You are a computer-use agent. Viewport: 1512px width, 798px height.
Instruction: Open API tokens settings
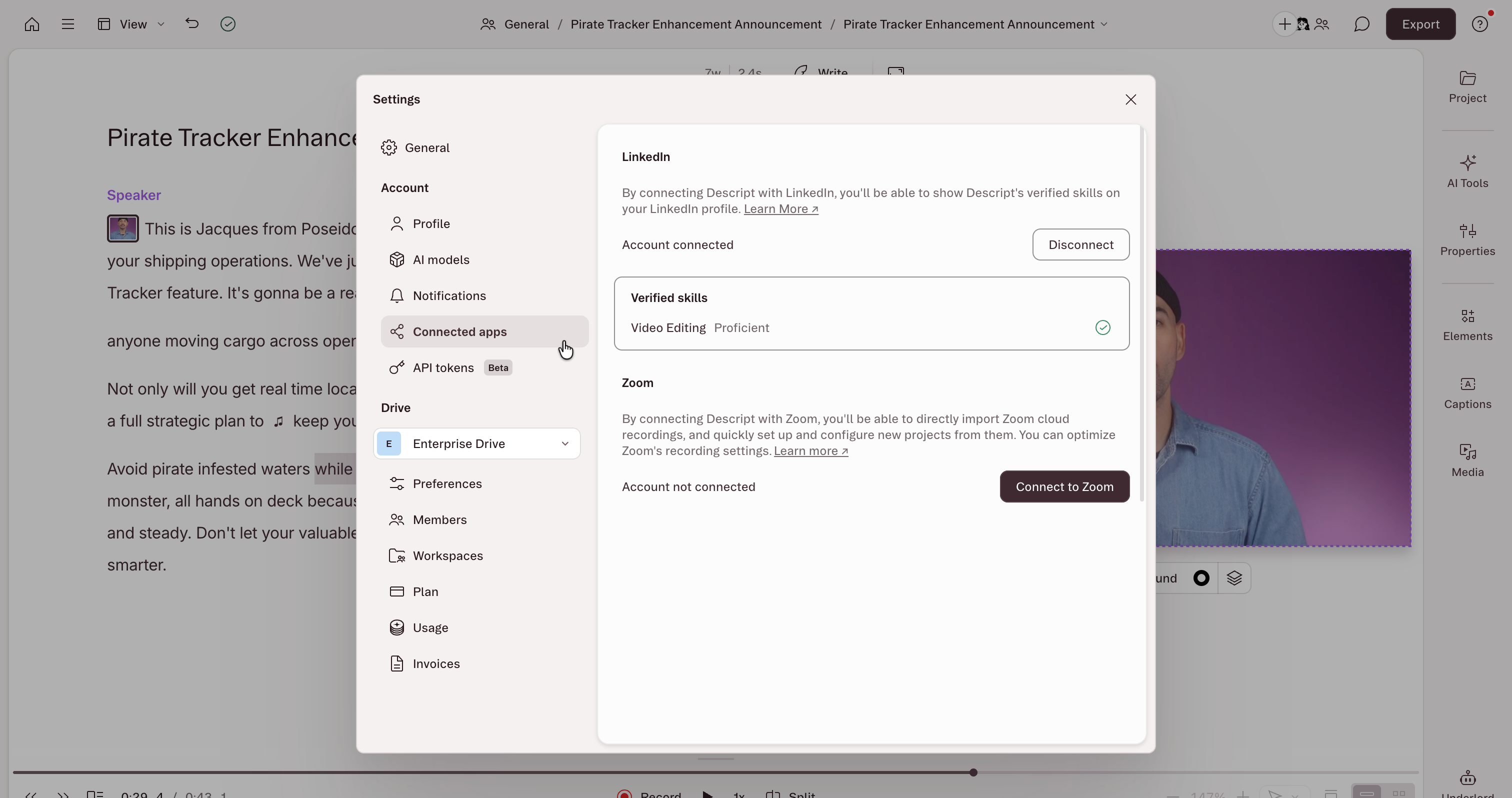(484, 367)
